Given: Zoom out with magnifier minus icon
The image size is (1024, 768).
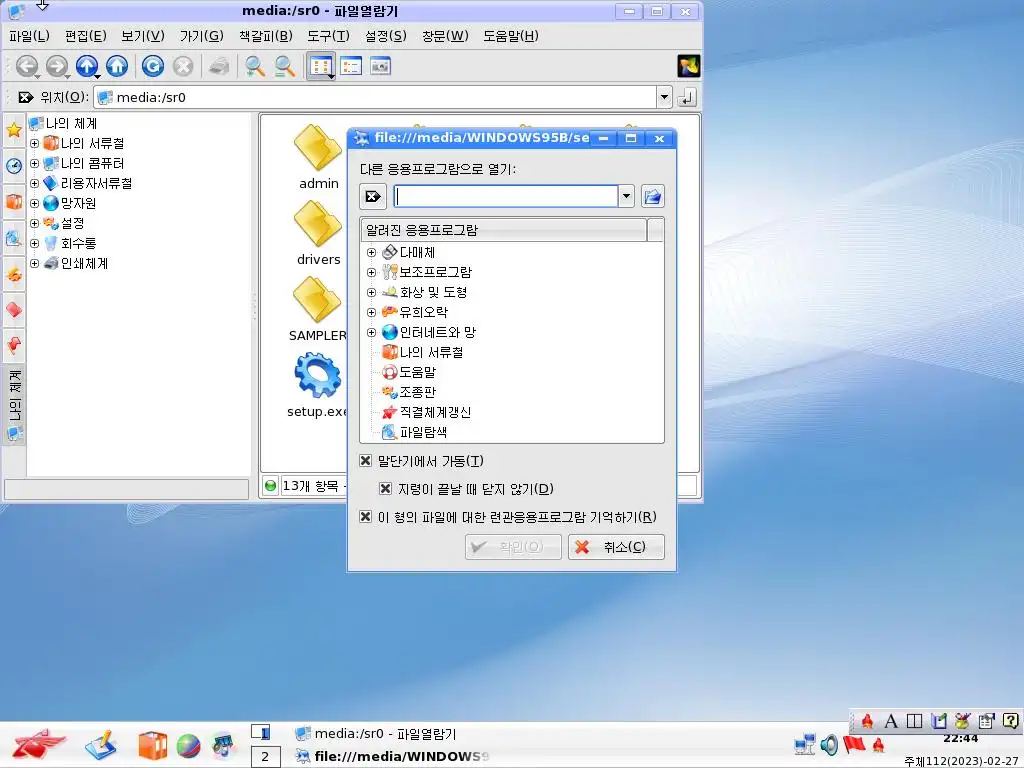Looking at the screenshot, I should 284,66.
